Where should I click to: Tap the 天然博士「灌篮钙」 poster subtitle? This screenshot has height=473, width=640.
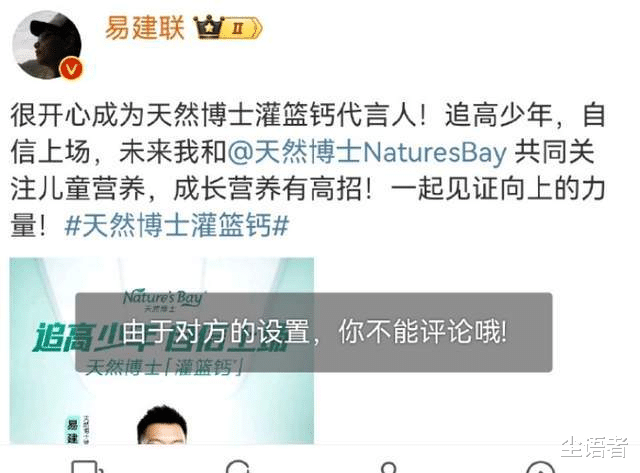[164, 367]
